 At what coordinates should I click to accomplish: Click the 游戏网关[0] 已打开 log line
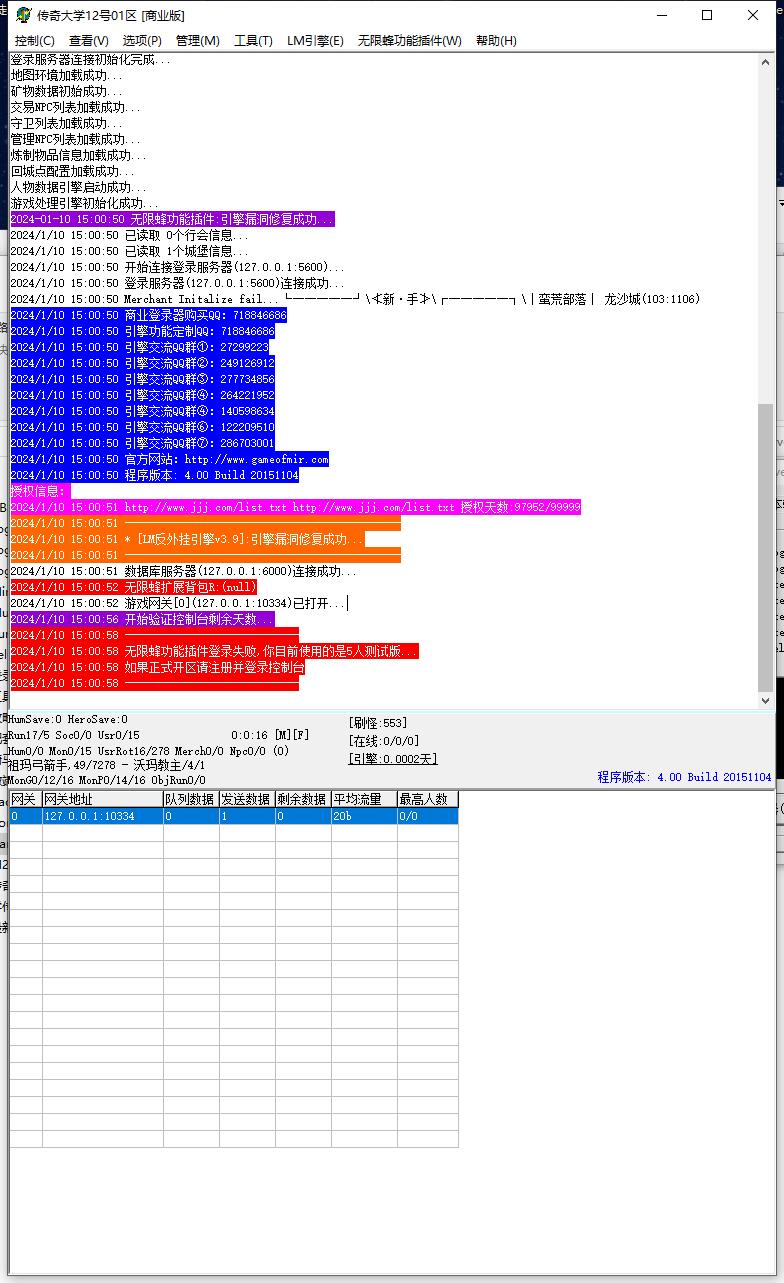178,603
